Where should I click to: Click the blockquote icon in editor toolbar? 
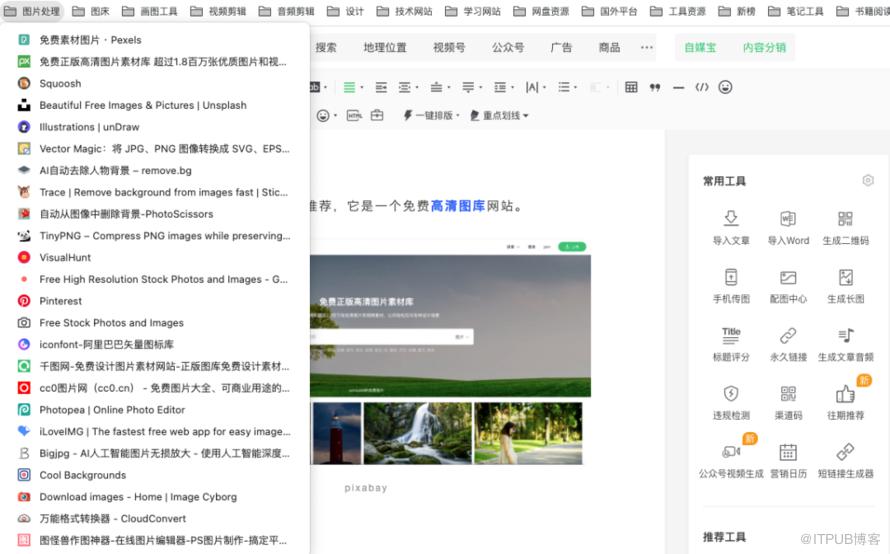tap(655, 87)
